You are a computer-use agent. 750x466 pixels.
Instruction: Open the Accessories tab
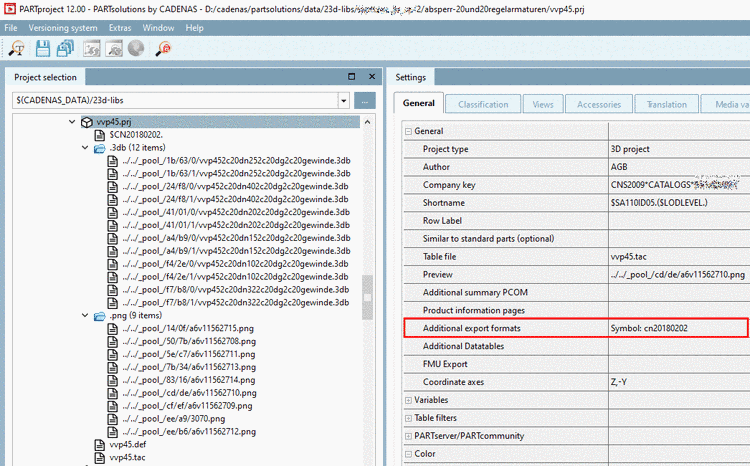(599, 104)
